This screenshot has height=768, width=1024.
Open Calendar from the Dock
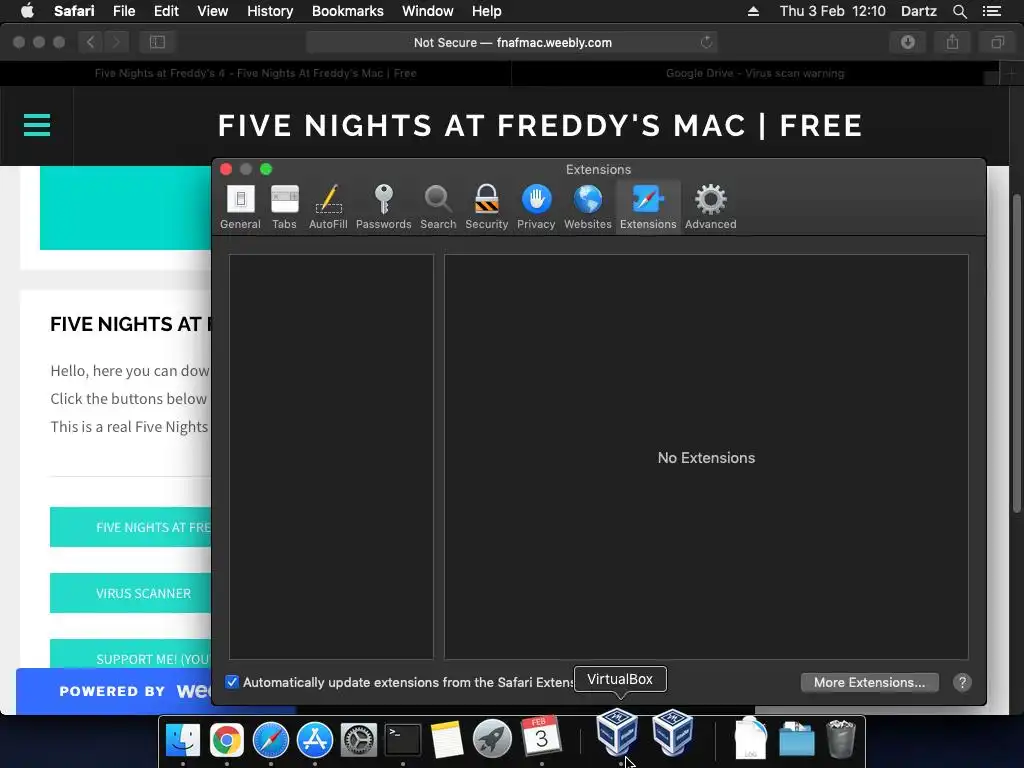[x=541, y=737]
